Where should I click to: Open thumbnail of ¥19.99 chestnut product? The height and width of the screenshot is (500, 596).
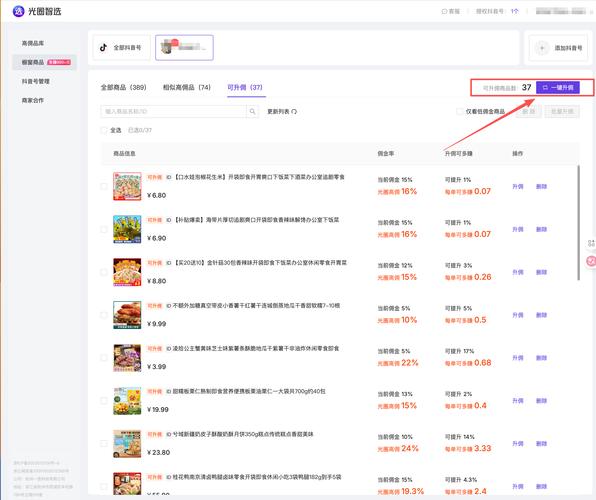pos(127,401)
